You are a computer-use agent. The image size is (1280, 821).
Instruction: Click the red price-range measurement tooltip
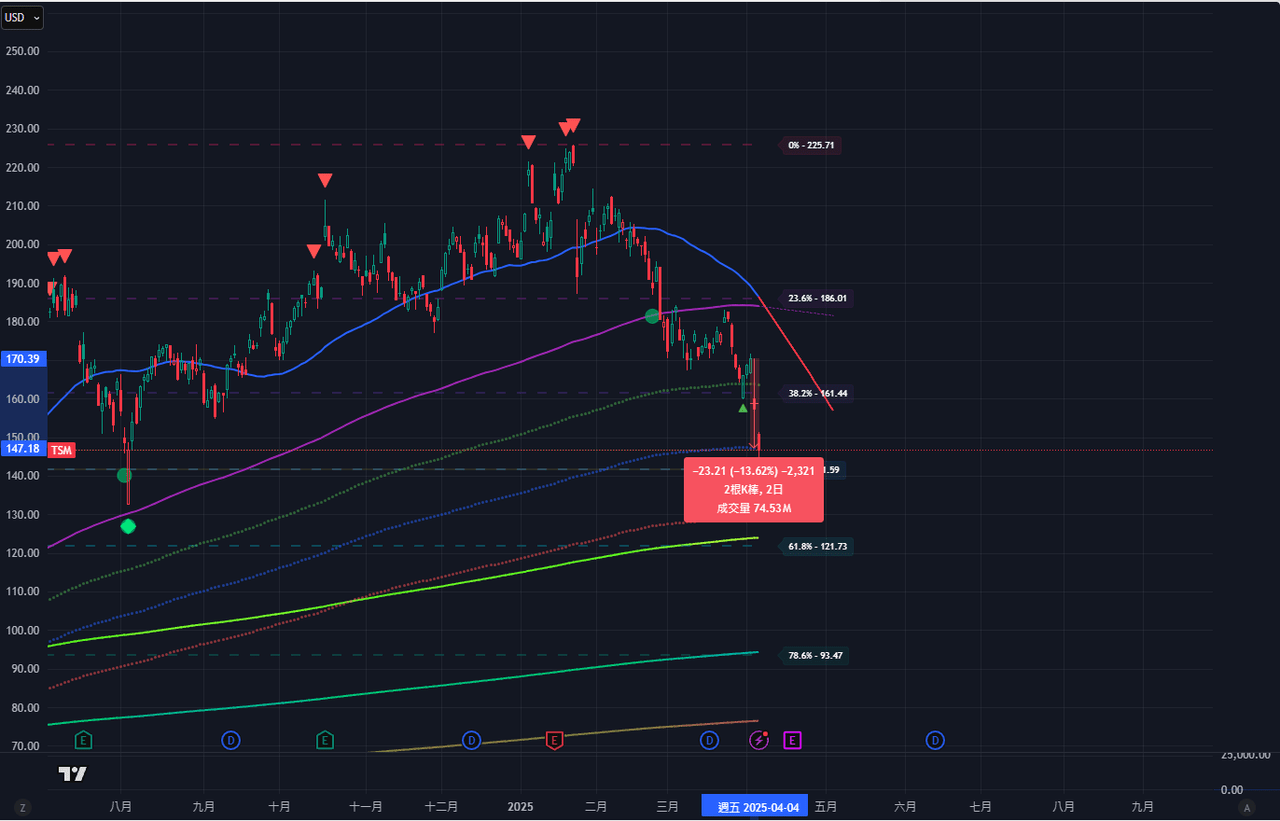click(753, 490)
